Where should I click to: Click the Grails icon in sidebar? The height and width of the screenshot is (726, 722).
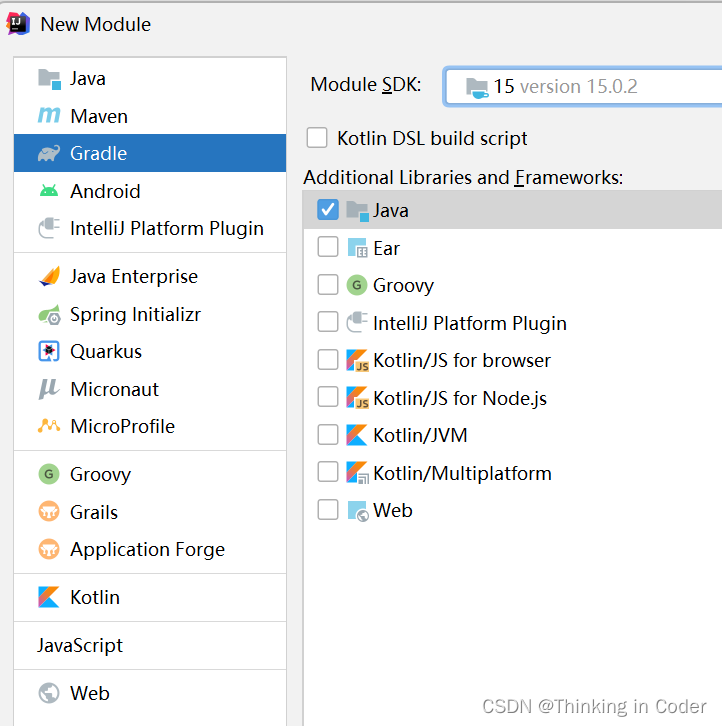pos(49,512)
